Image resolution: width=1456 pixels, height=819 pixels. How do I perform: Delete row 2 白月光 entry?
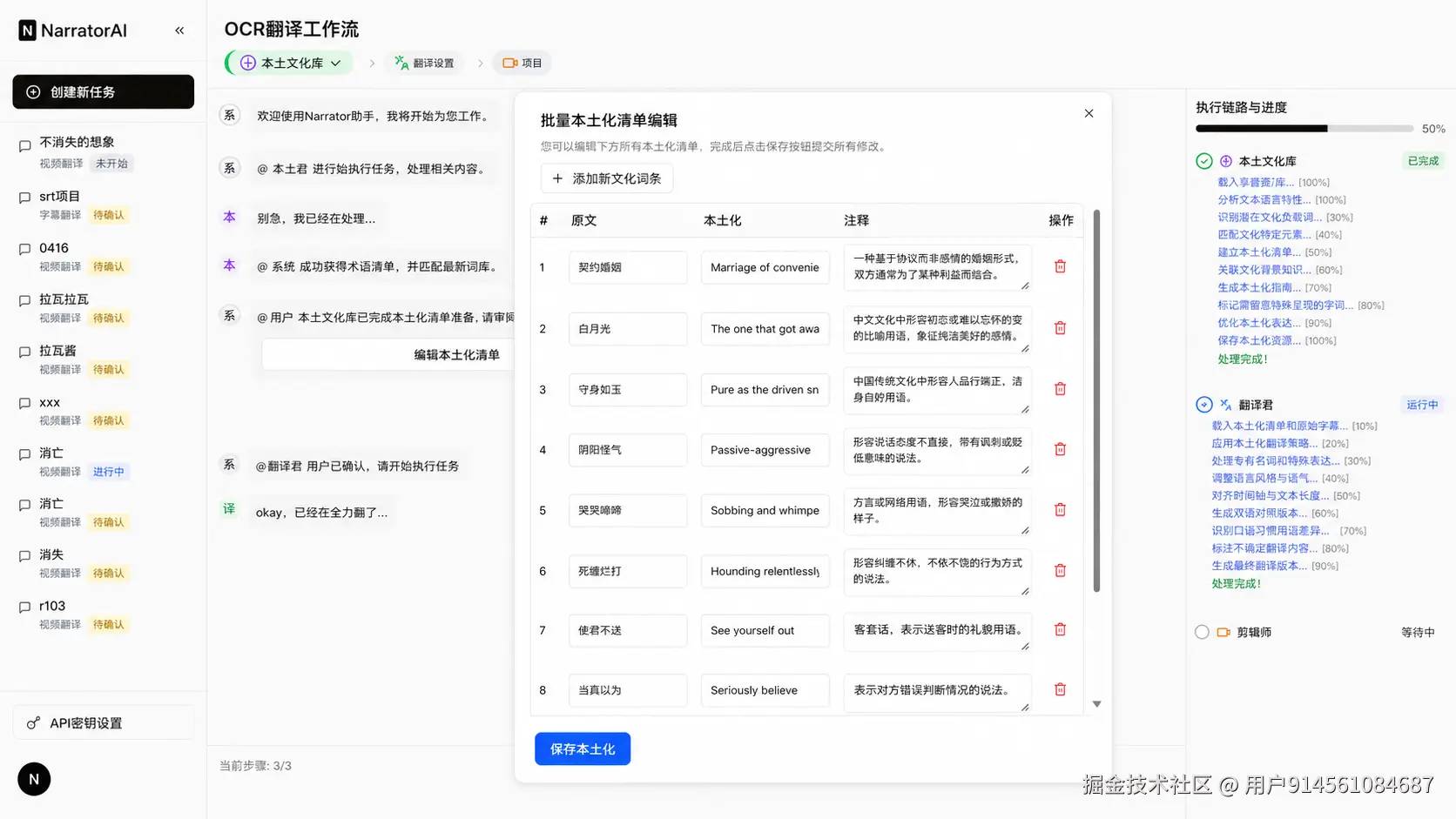pos(1060,328)
